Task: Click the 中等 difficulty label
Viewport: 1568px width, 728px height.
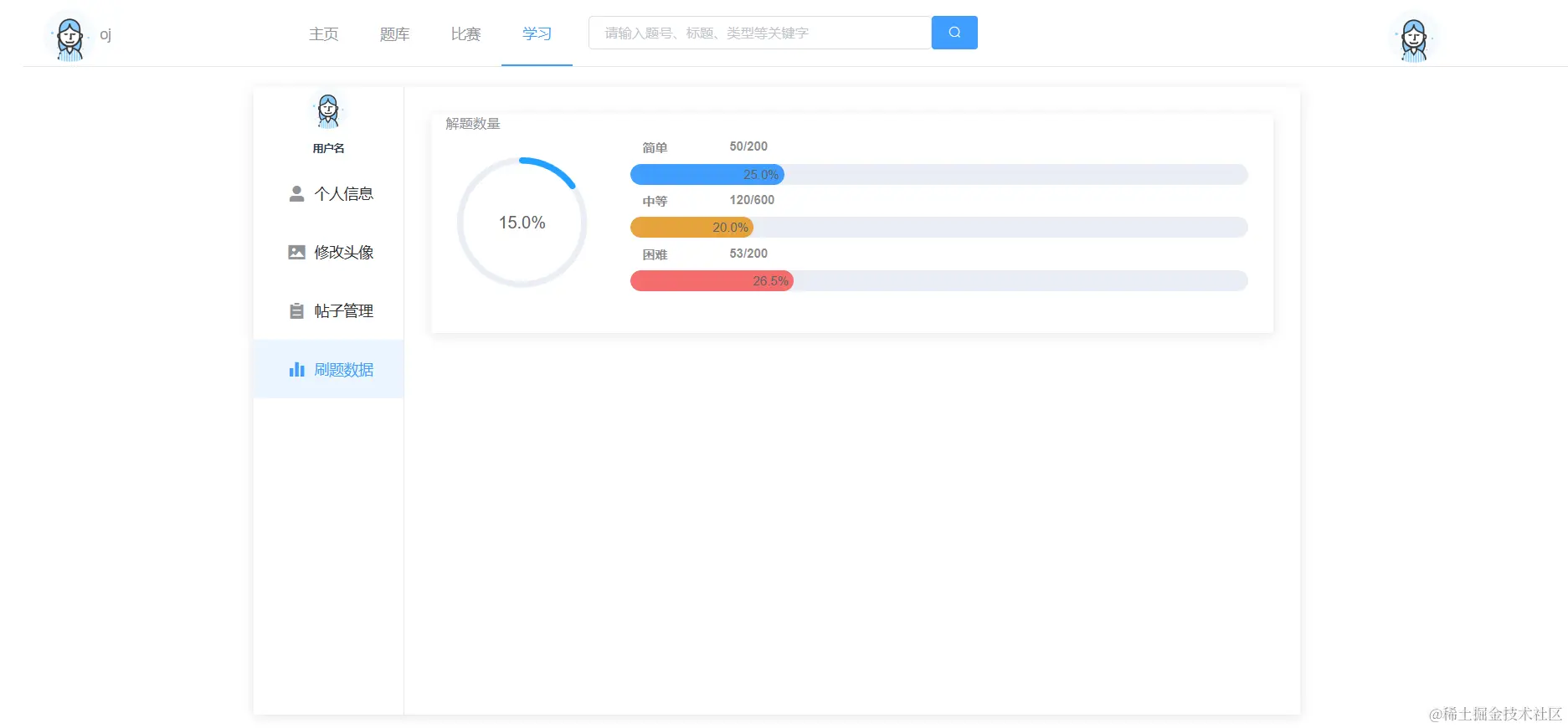Action: tap(655, 202)
